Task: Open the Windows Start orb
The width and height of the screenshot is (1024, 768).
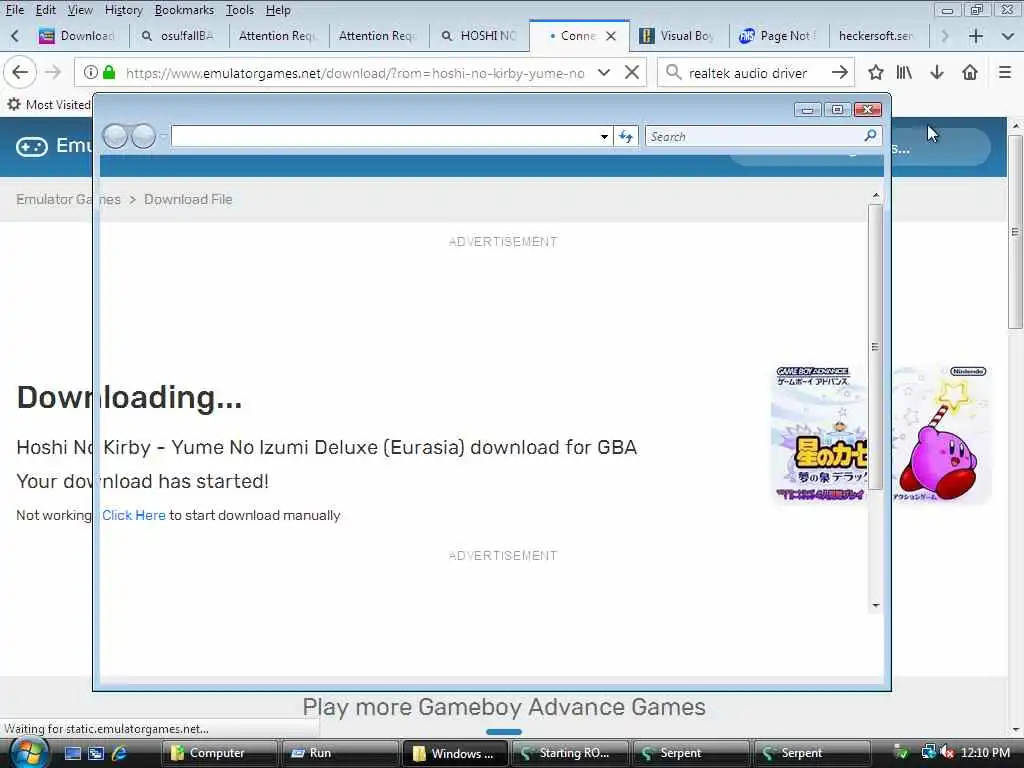Action: pos(27,753)
